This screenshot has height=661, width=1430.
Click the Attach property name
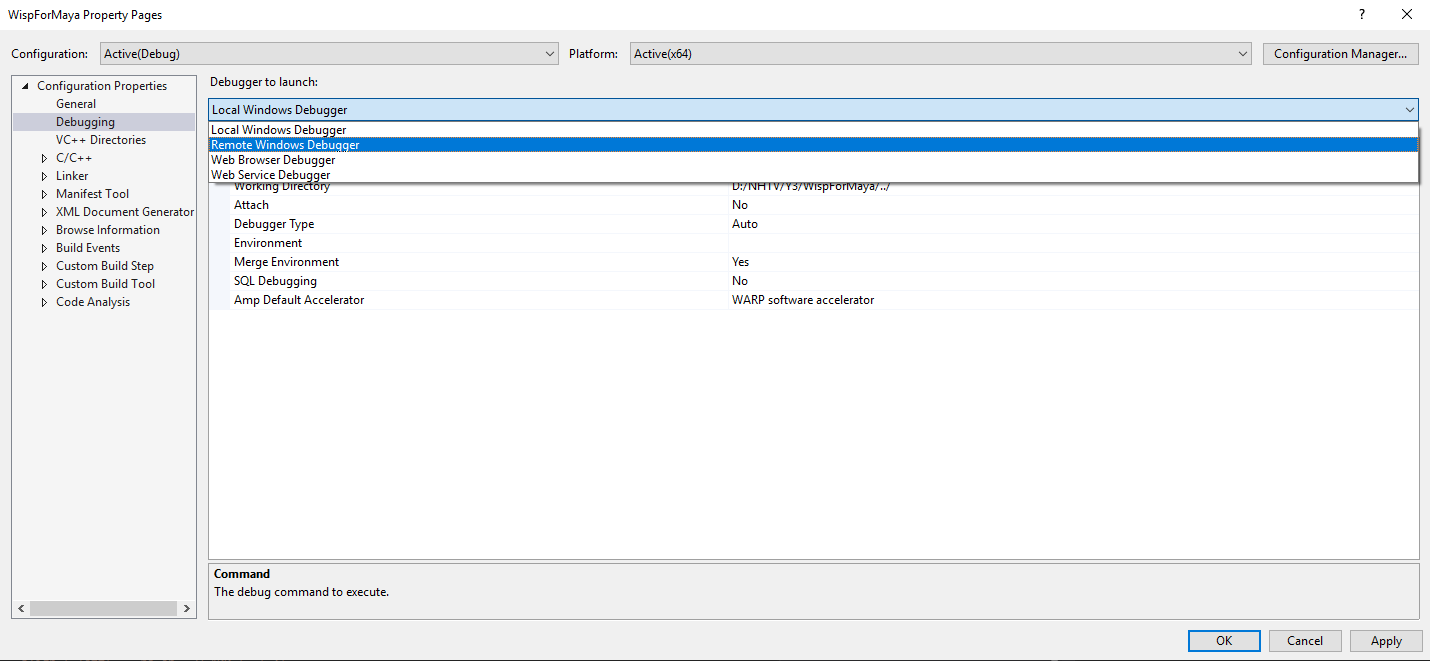(251, 205)
